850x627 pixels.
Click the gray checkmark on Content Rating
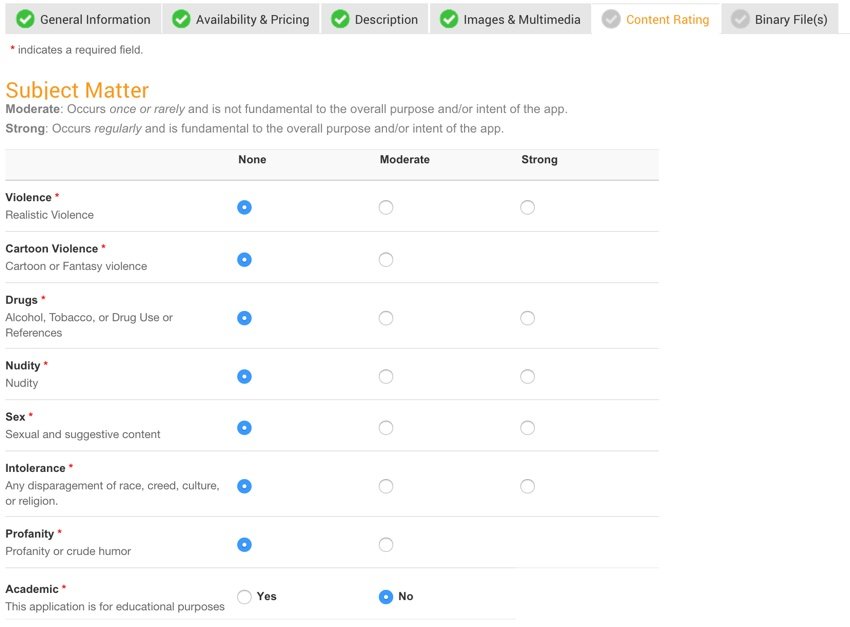611,19
